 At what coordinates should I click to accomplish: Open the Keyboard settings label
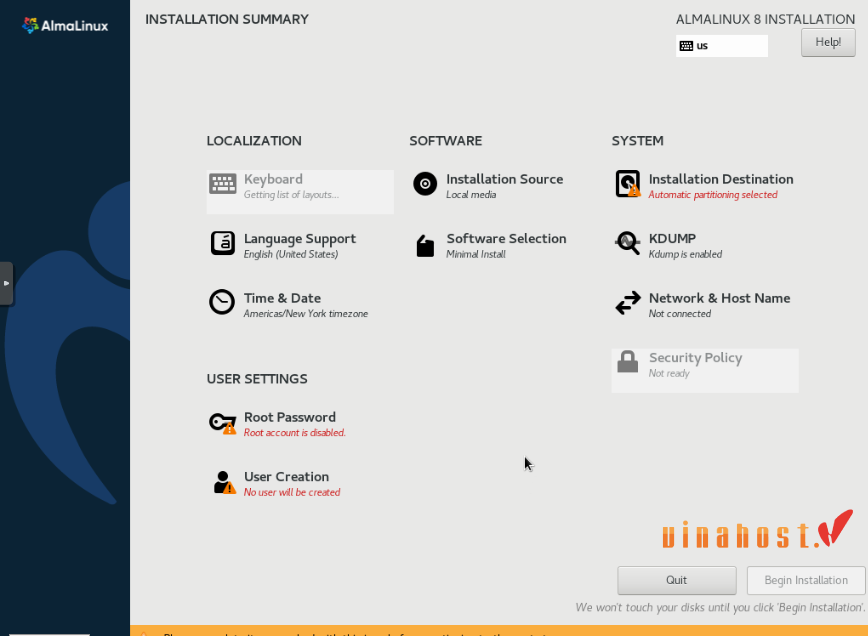[x=273, y=179]
